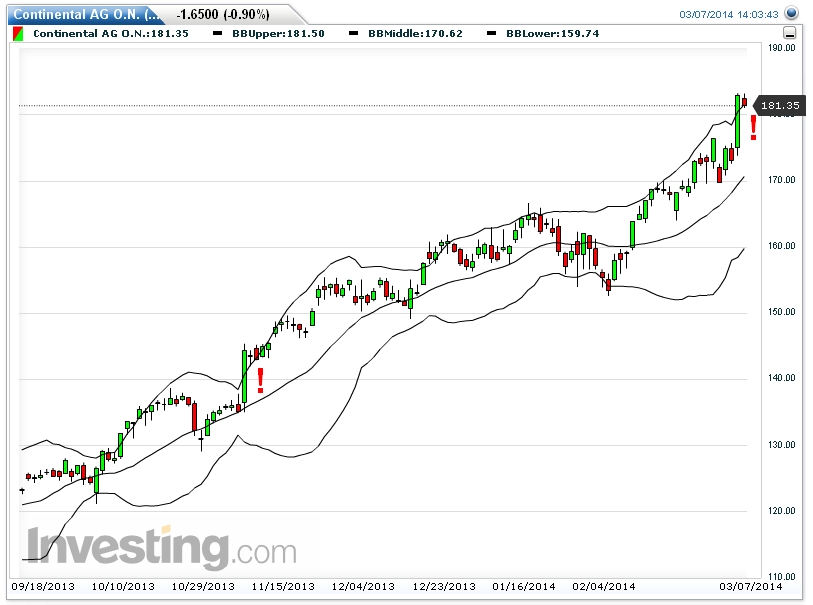Click the blue globe icon at top right
The width and height of the screenshot is (813, 605).
click(x=792, y=13)
